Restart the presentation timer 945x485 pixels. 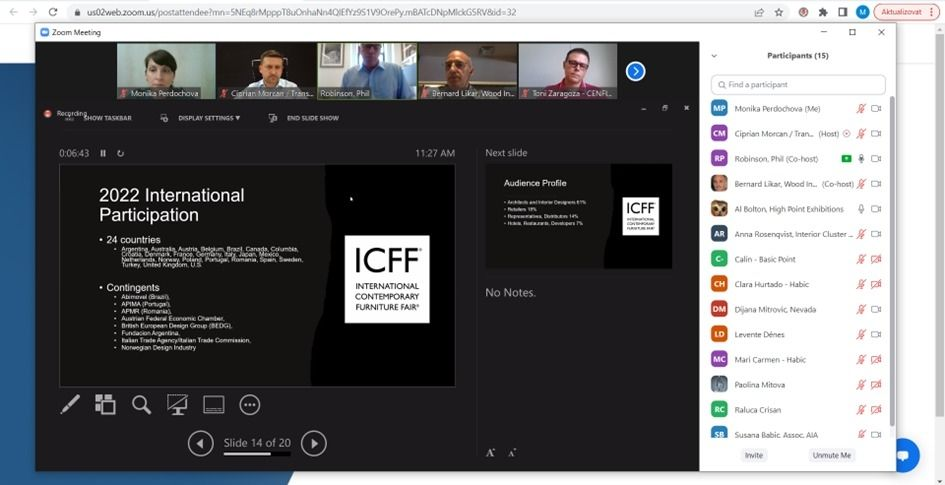[x=121, y=153]
